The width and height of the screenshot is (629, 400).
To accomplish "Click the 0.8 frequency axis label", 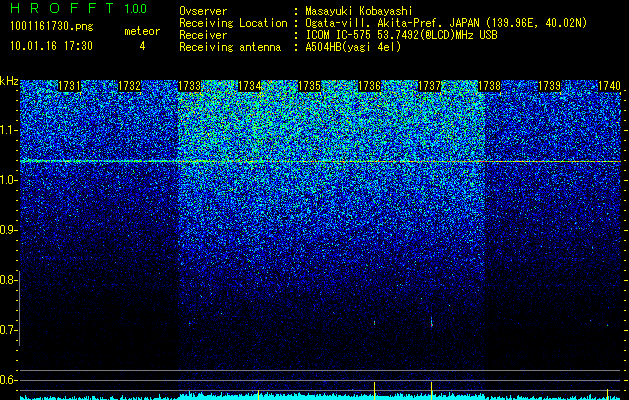I will pyautogui.click(x=8, y=280).
